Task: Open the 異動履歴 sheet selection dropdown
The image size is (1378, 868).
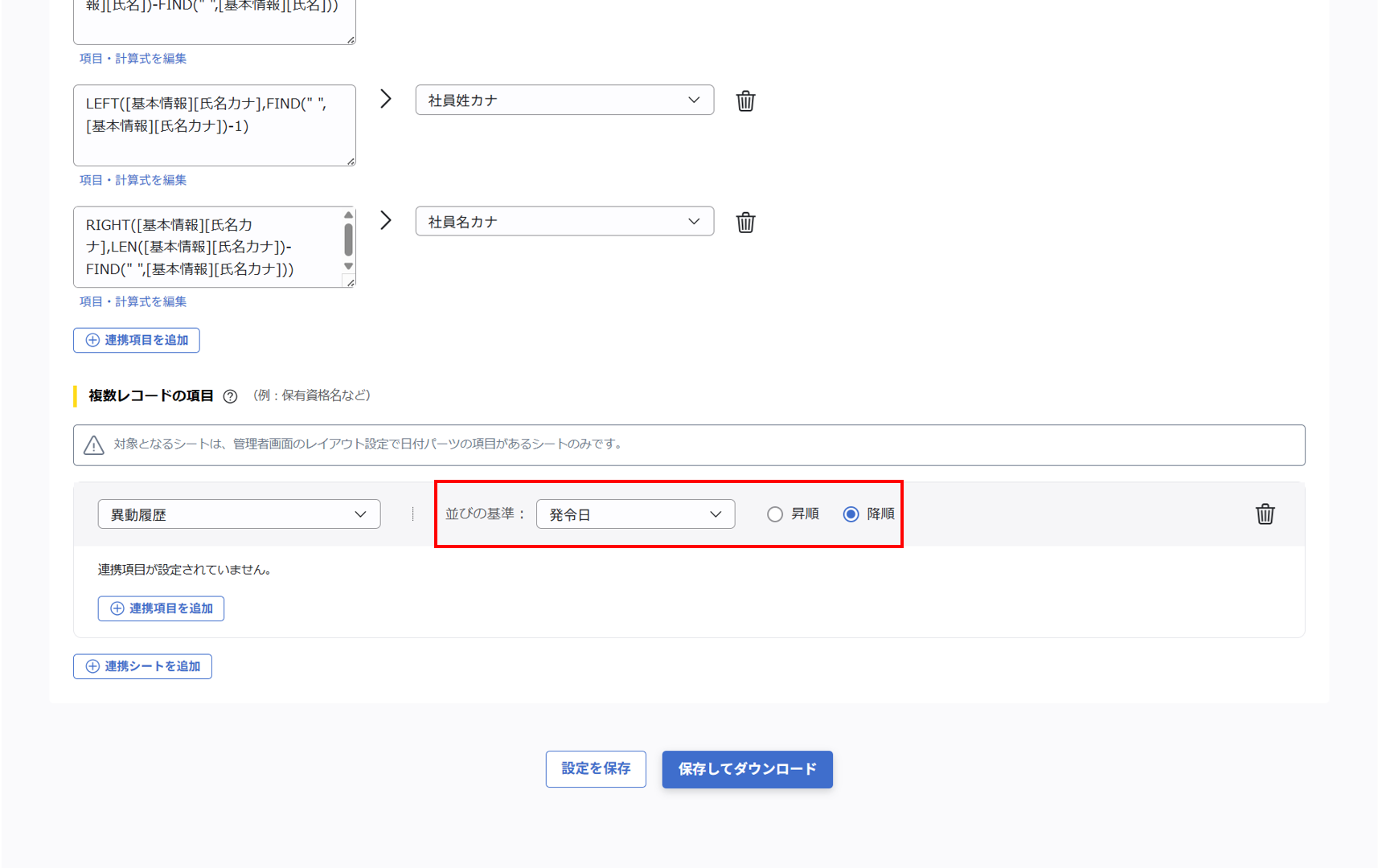Action: click(238, 514)
